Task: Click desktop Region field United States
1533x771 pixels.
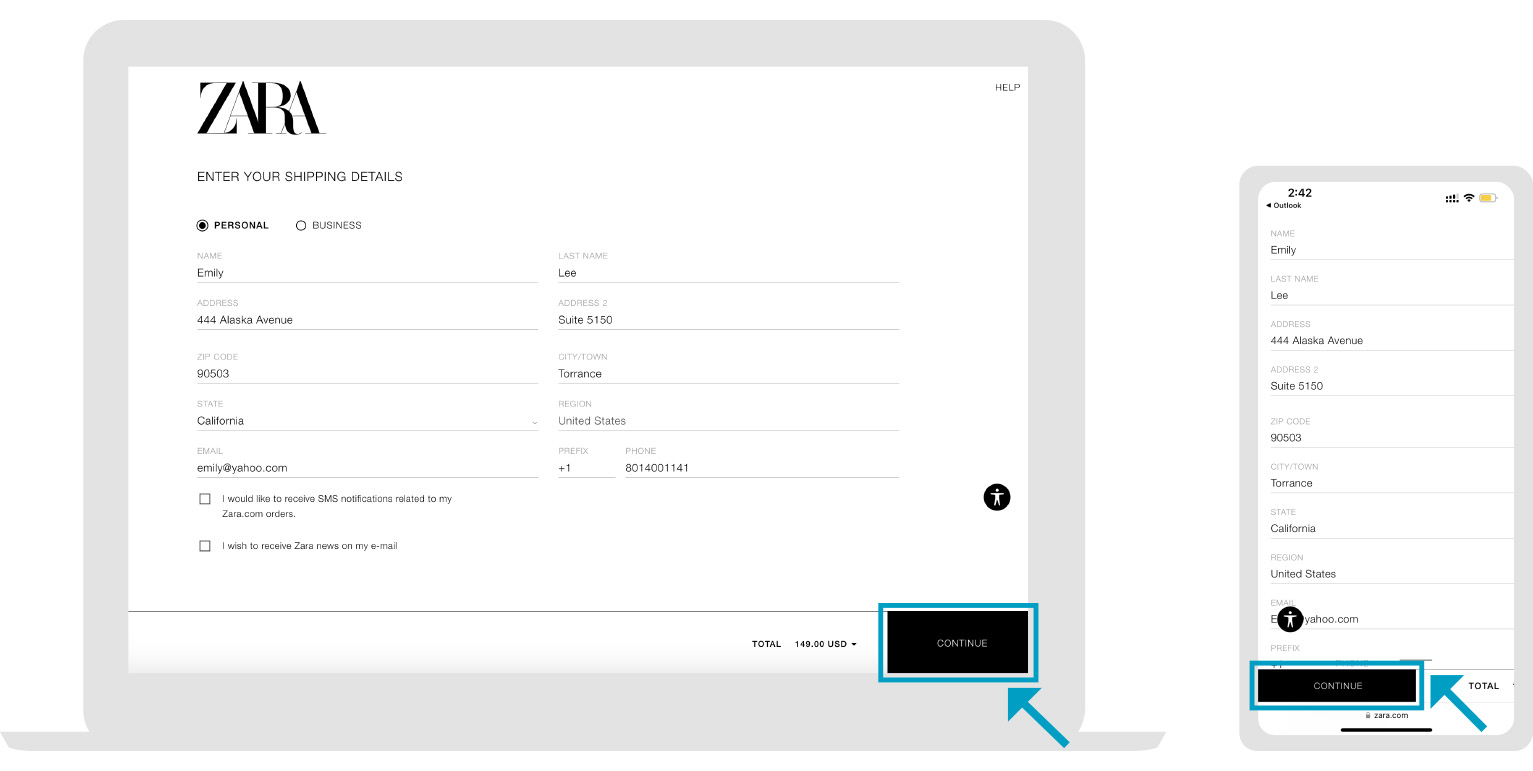Action: (x=729, y=421)
